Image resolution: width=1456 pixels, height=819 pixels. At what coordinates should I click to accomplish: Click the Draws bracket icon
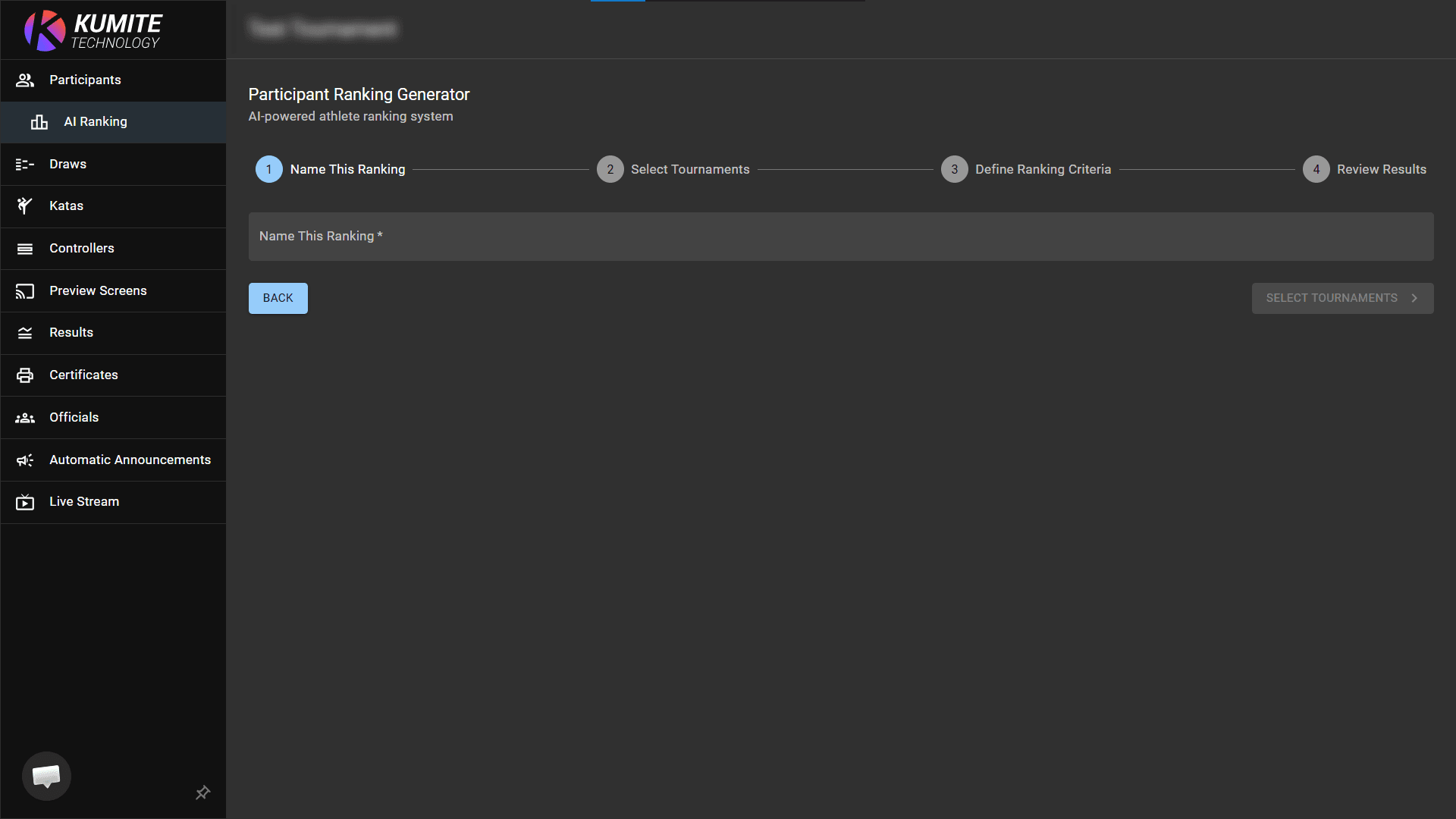tap(25, 165)
